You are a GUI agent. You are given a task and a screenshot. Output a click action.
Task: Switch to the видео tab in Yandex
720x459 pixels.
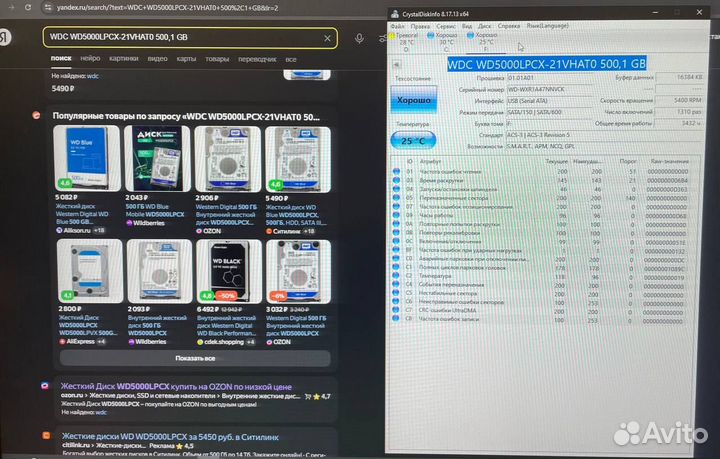tap(158, 59)
